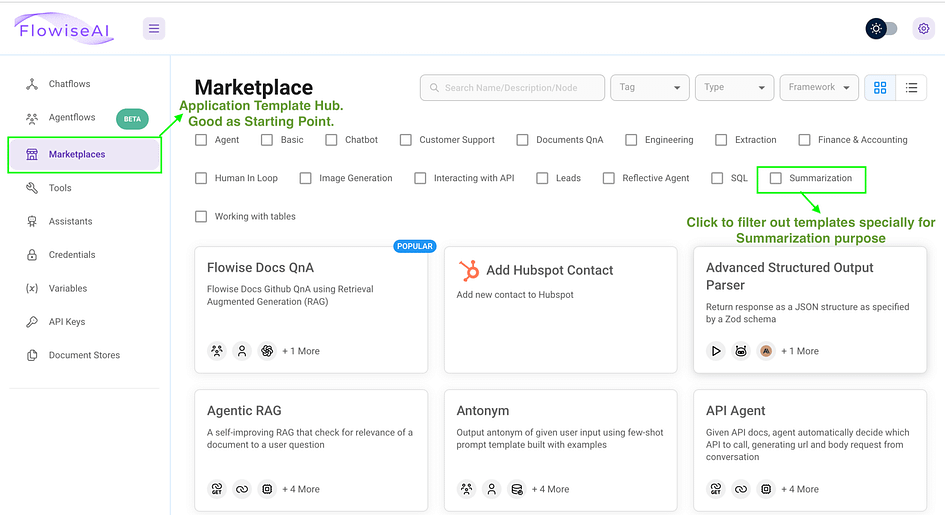
Task: Click the Assistants robot icon
Action: coord(32,221)
